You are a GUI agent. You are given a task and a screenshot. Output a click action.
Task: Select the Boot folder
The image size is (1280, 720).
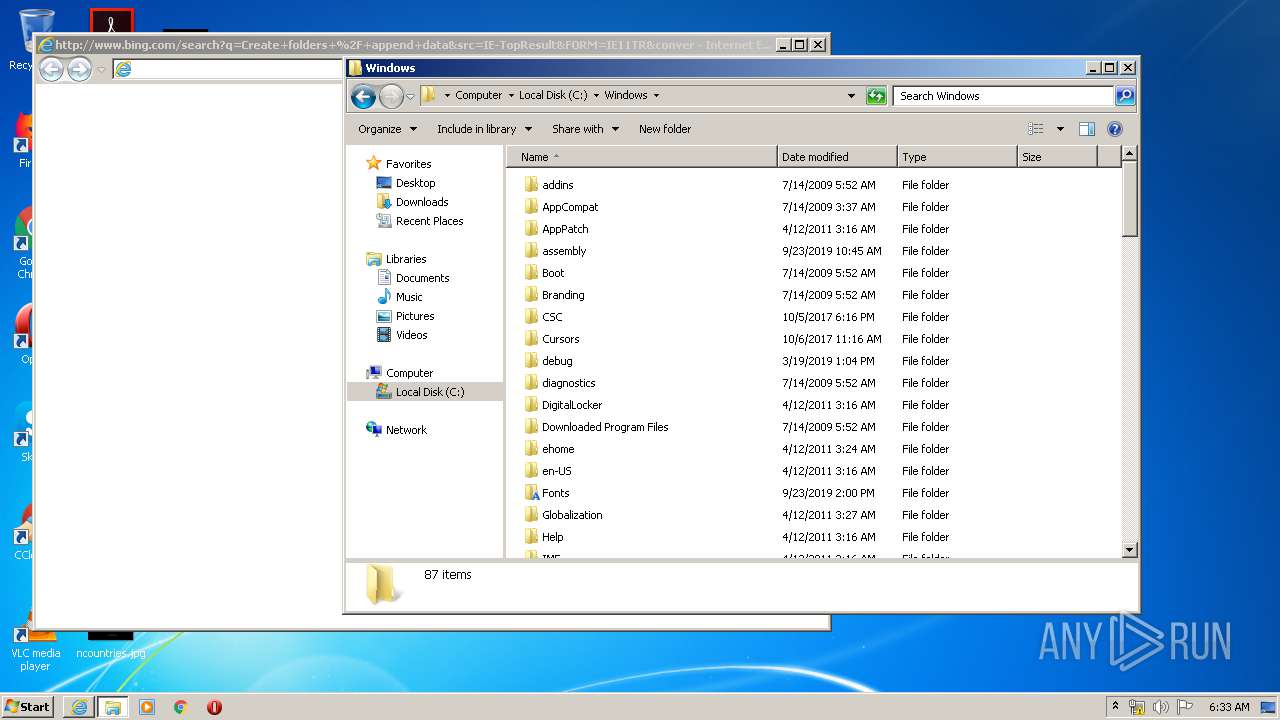pos(553,273)
